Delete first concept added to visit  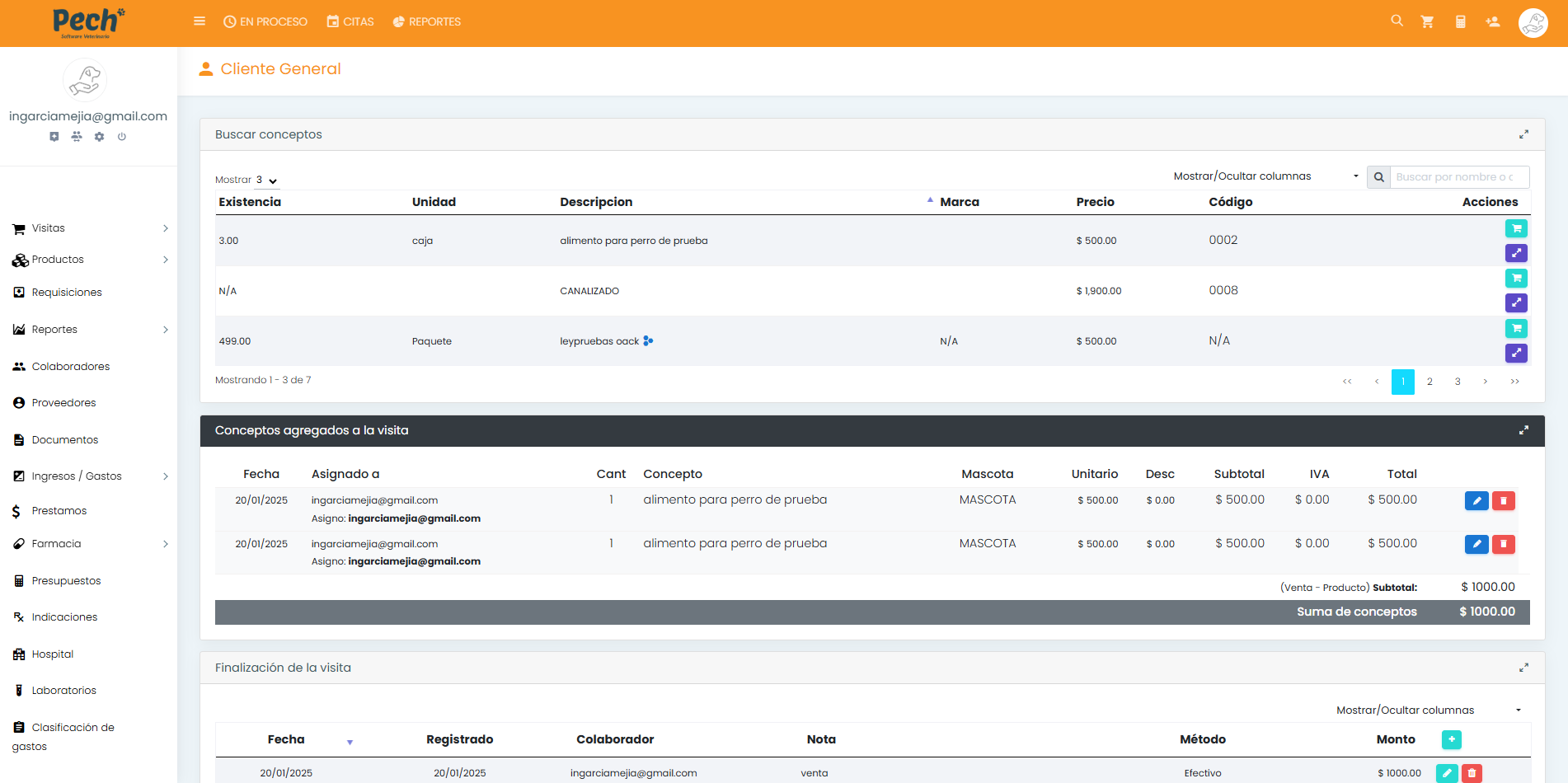[1503, 500]
